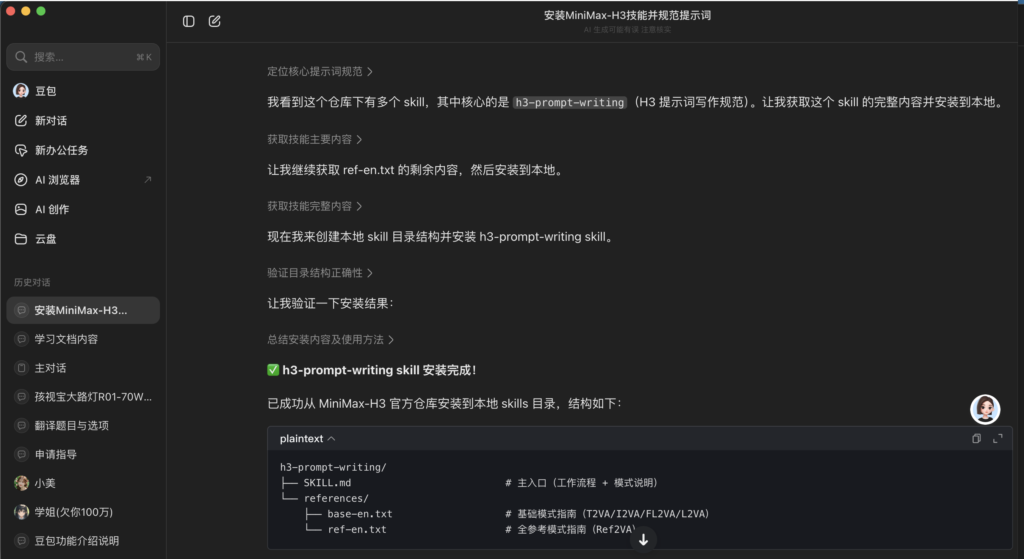Jump to bottom with down-arrow button
This screenshot has height=559, width=1024.
(643, 539)
